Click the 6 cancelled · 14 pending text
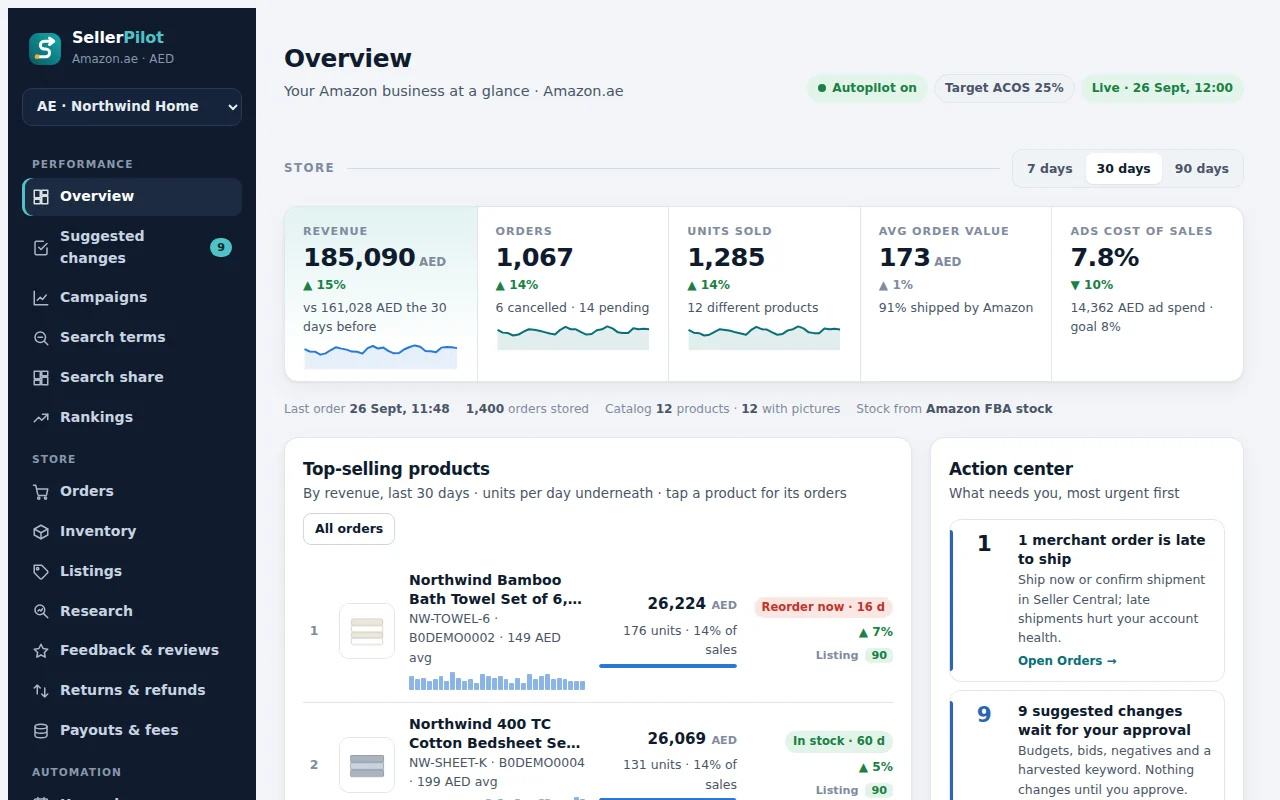 (x=572, y=308)
